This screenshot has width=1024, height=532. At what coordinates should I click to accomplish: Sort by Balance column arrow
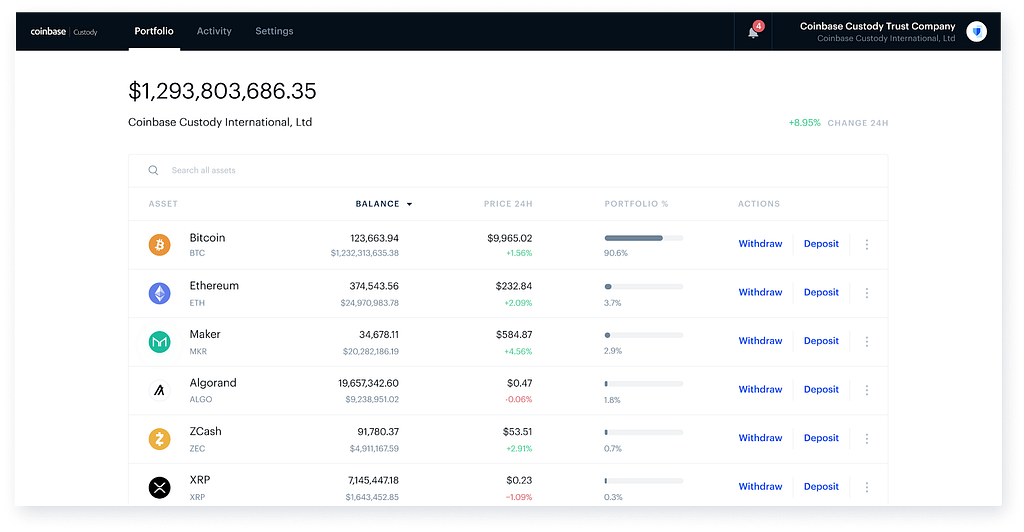coord(409,204)
